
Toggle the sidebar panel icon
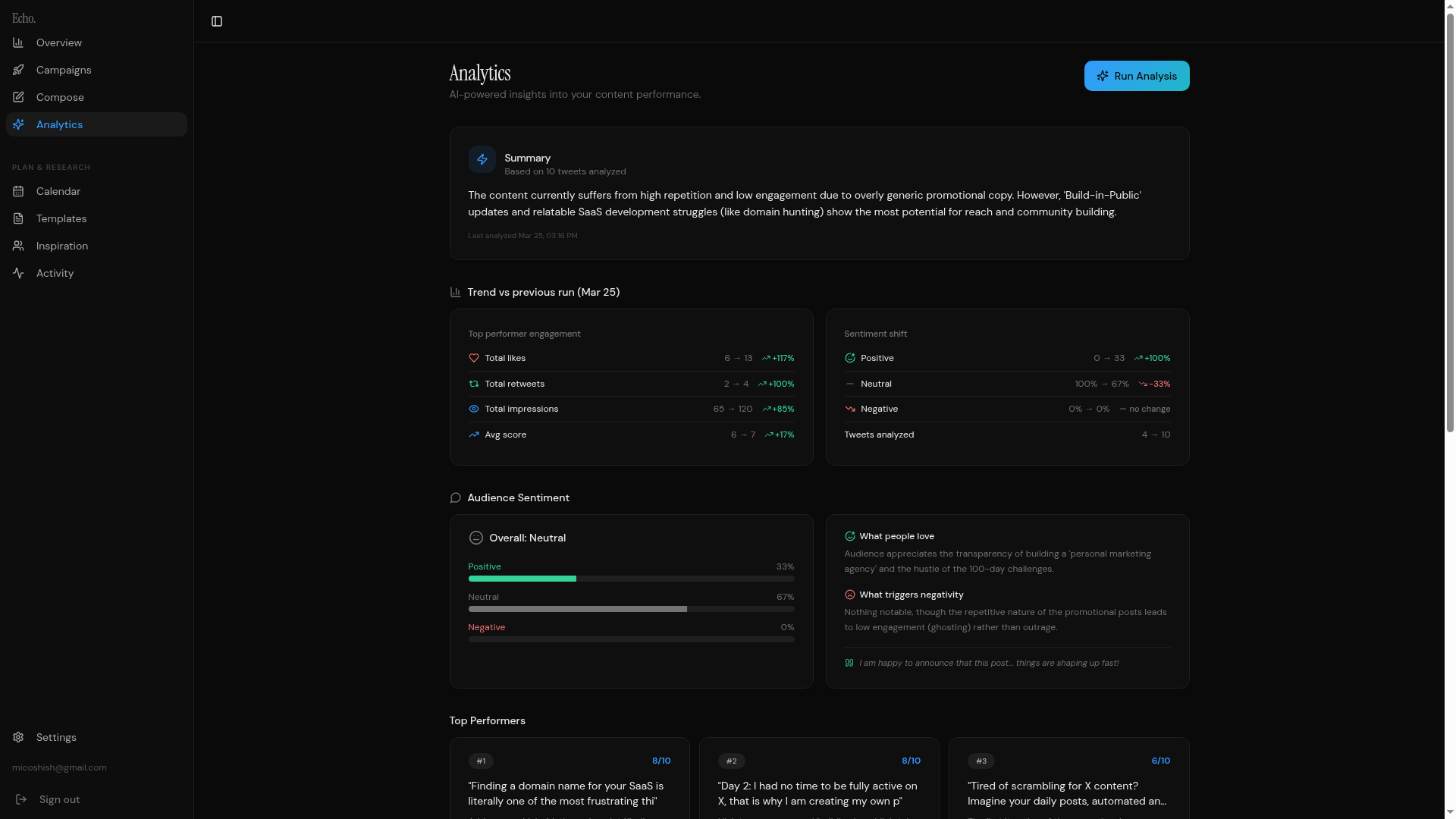217,21
